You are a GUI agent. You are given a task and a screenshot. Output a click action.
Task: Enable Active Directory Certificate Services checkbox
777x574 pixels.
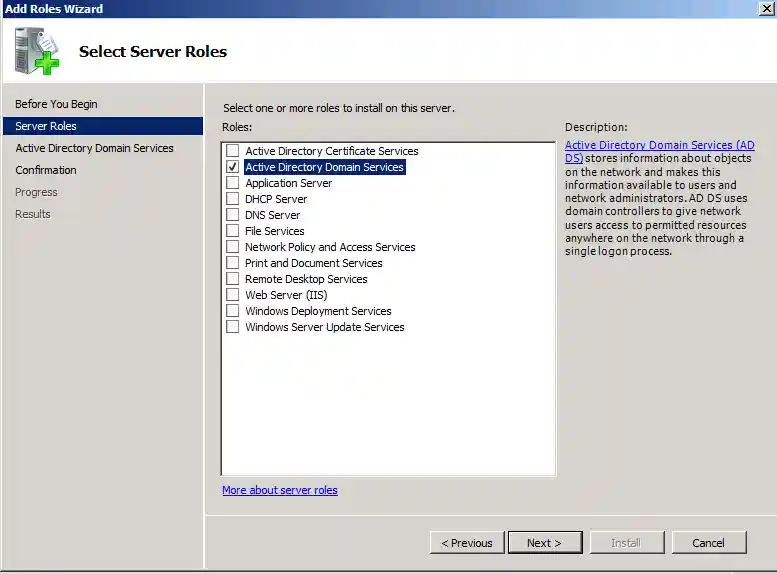[x=232, y=151]
